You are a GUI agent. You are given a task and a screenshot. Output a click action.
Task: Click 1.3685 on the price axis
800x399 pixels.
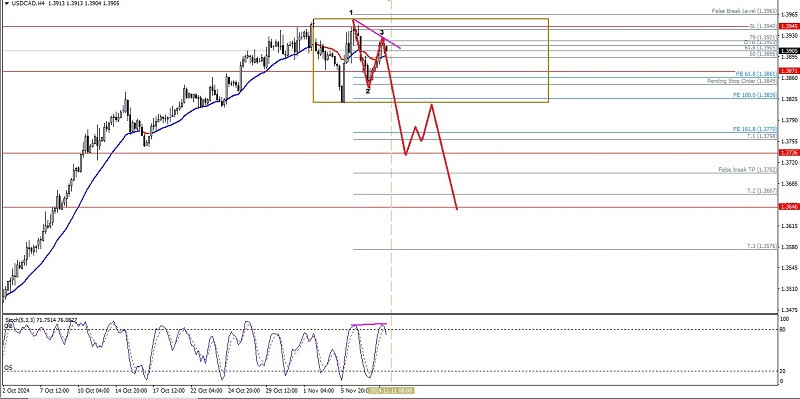coord(789,183)
